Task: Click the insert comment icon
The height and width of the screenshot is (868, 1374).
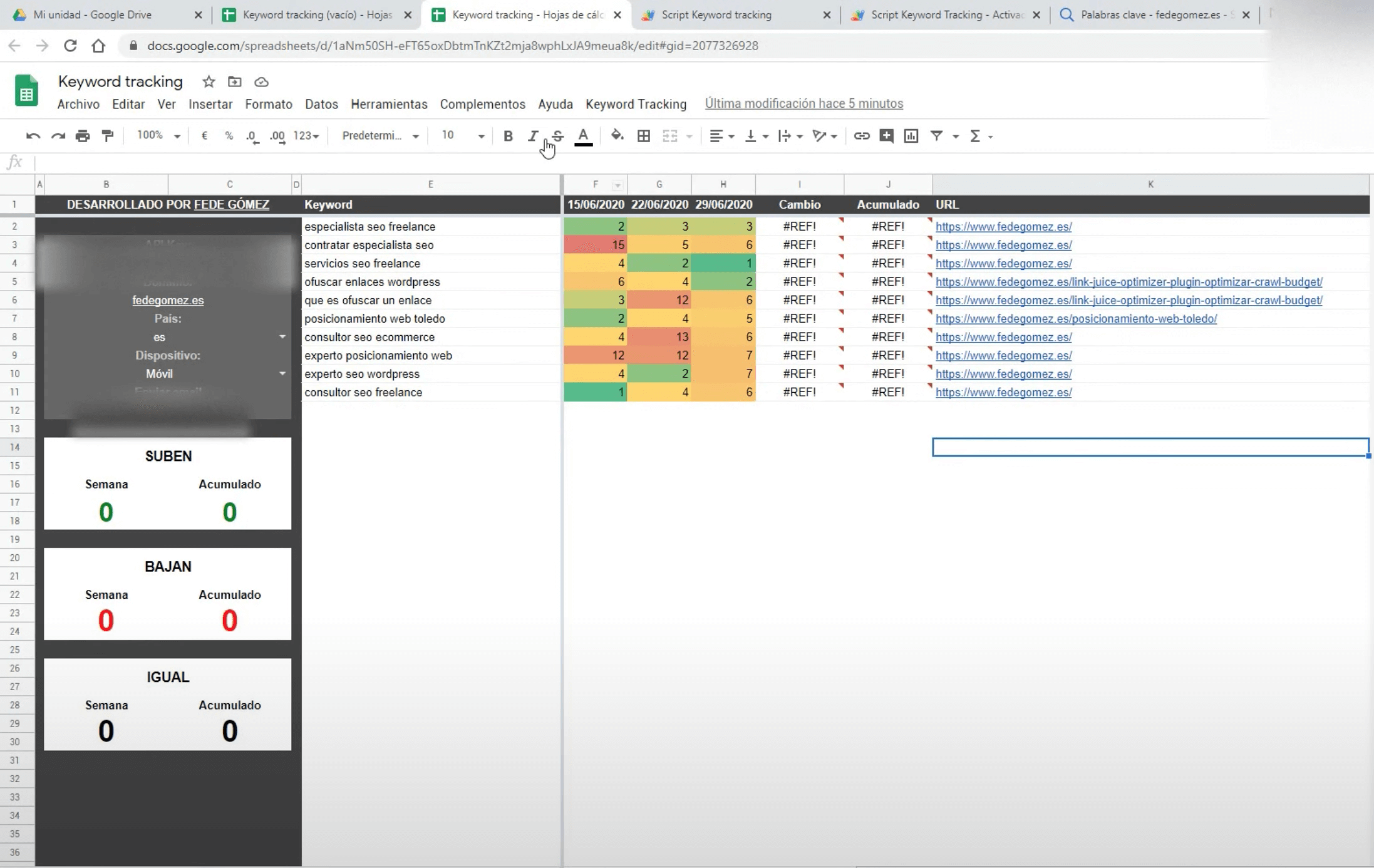Action: [x=886, y=136]
